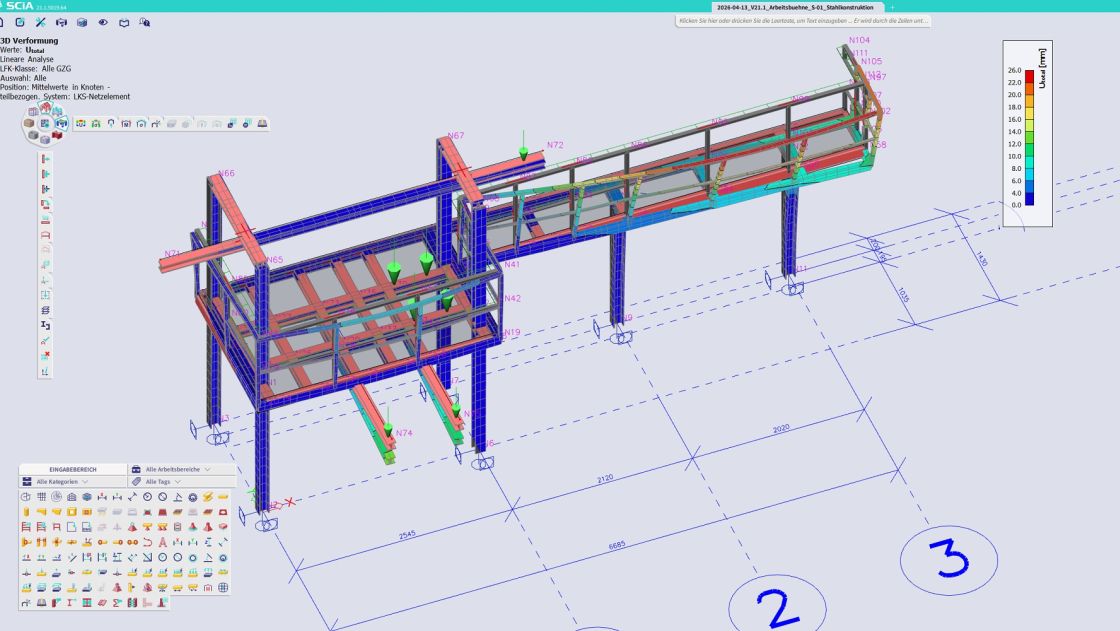Screen dimensions: 1120x631
Task: Click the green member results icon in results toolbar
Action: tap(96, 124)
